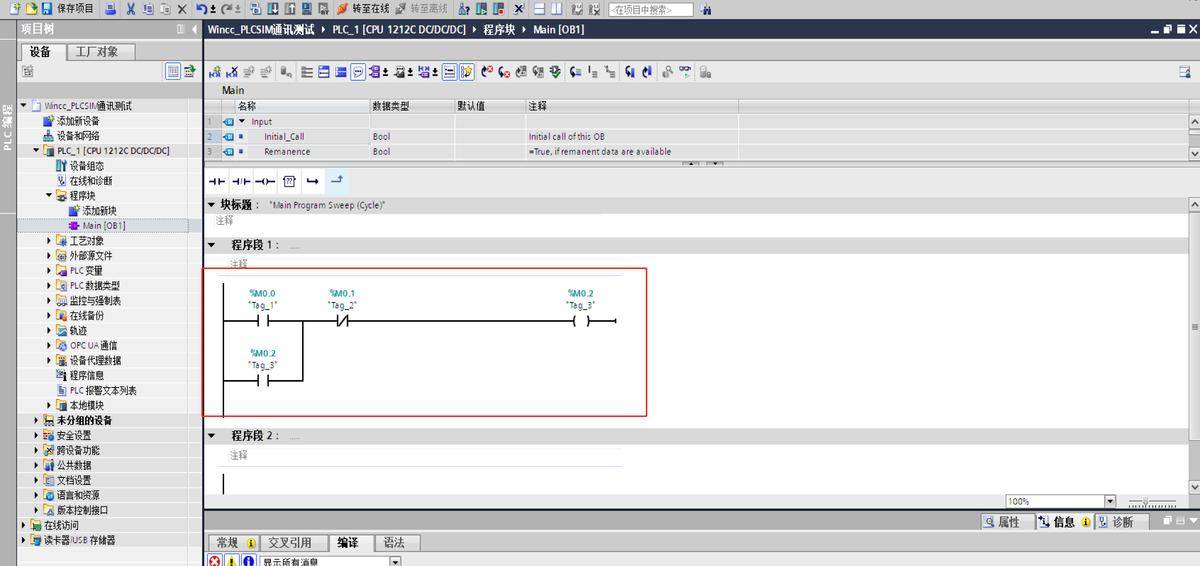Collapse the 程序块 program blocks folder
The height and width of the screenshot is (566, 1200).
pyautogui.click(x=49, y=196)
